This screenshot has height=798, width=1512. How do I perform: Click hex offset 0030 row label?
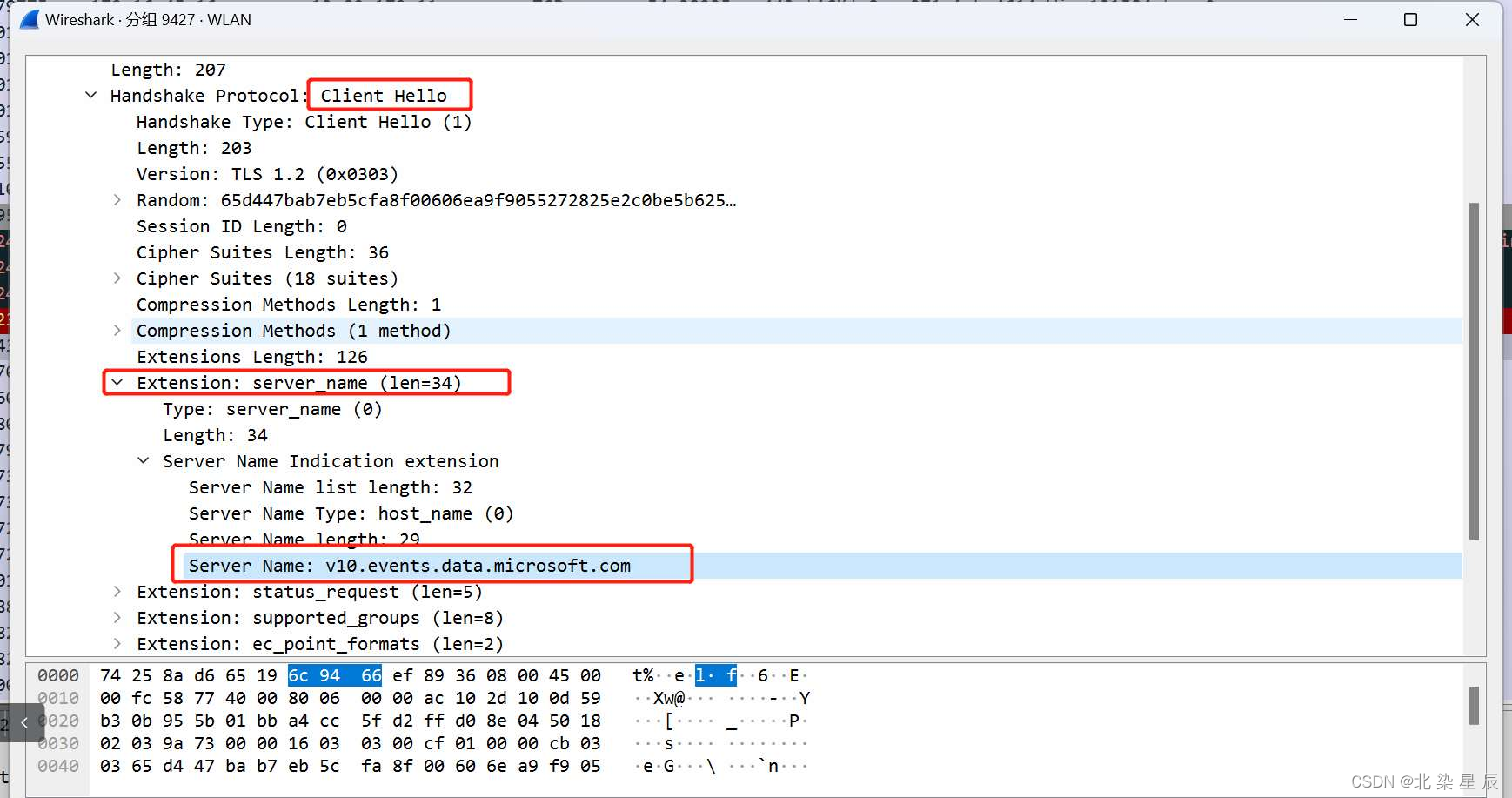[x=58, y=743]
